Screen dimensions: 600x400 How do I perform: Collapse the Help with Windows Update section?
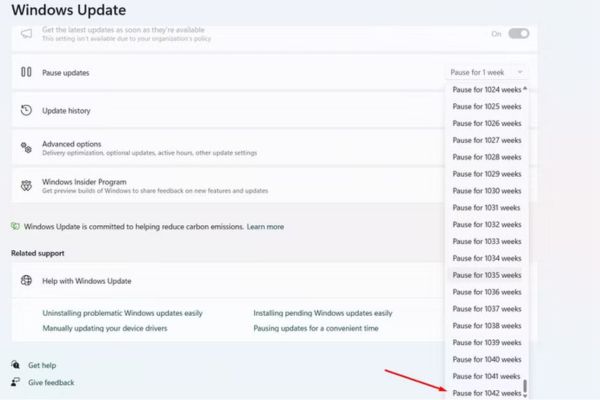[228, 281]
